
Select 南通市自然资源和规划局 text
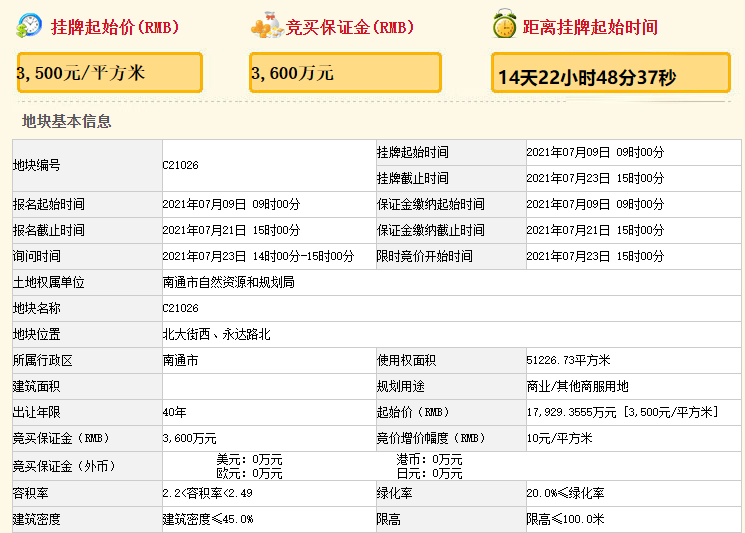(229, 283)
